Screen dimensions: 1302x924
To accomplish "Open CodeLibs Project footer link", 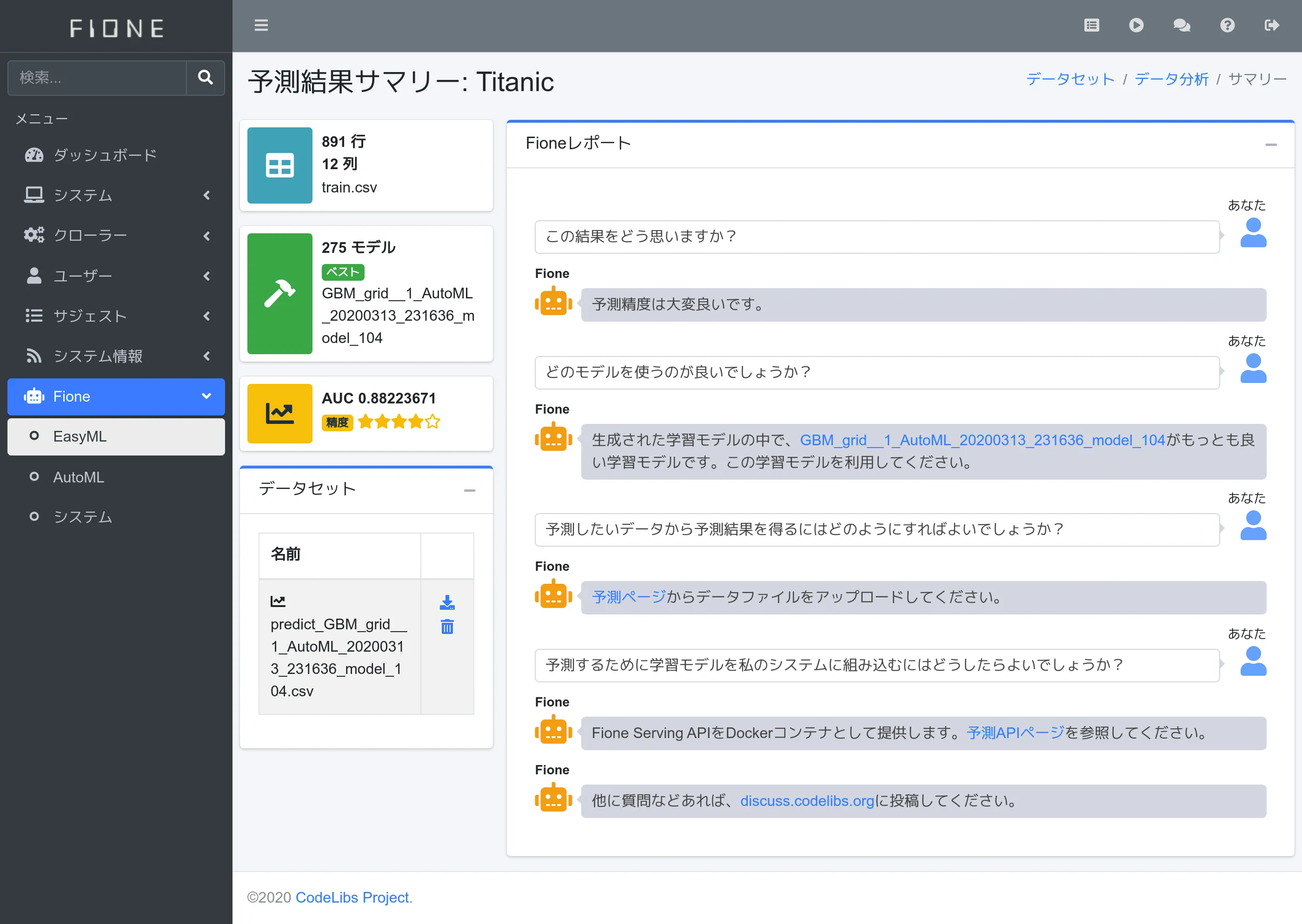I will 352,897.
